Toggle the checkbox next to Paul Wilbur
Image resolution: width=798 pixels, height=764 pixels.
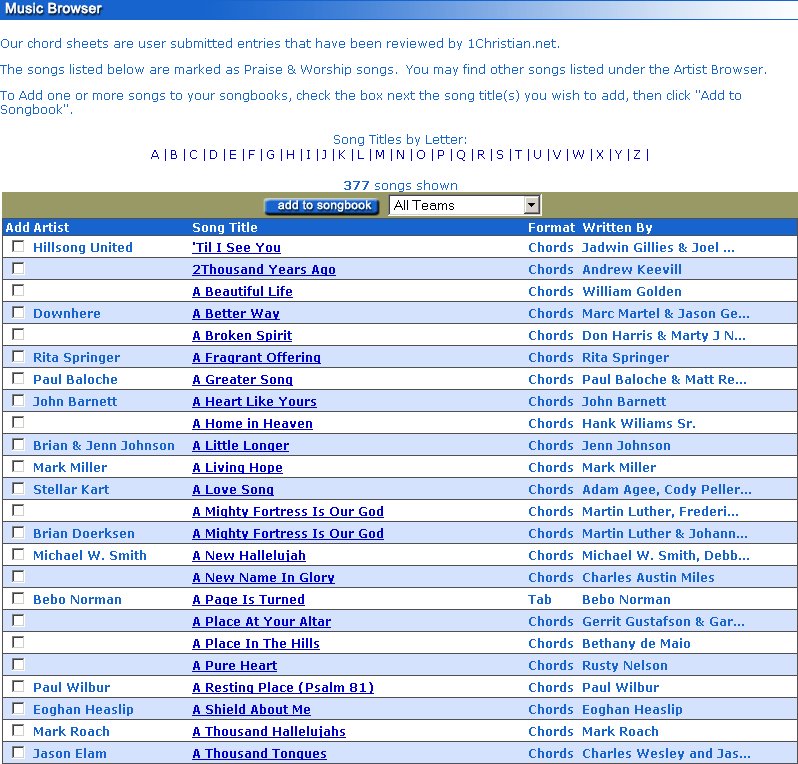[18, 687]
